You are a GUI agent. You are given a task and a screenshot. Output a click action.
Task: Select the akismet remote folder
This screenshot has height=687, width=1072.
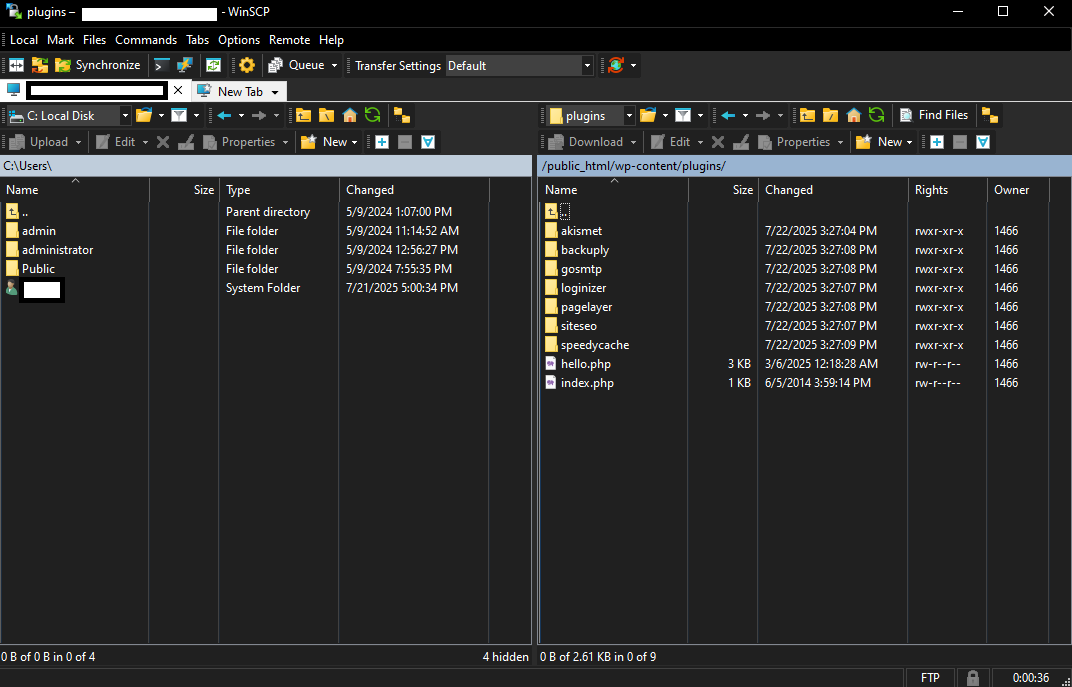tap(582, 231)
